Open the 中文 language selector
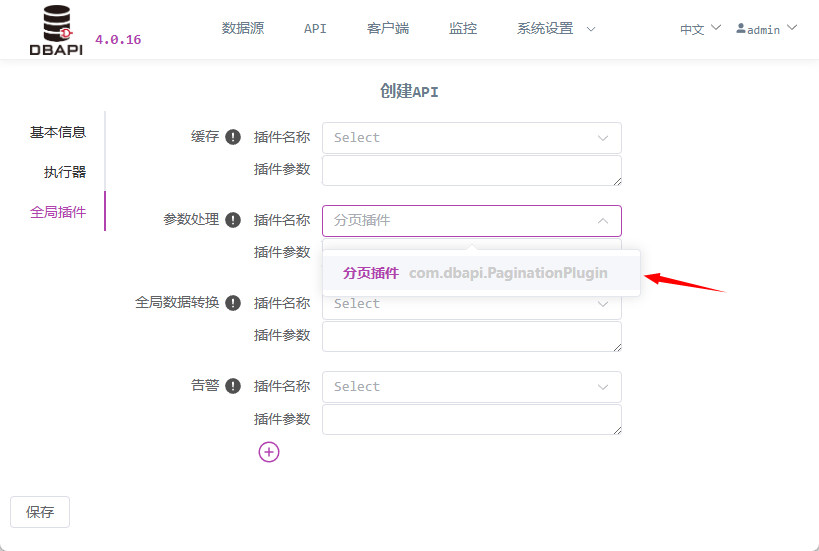Screen dimensions: 819x551 [x=700, y=29]
